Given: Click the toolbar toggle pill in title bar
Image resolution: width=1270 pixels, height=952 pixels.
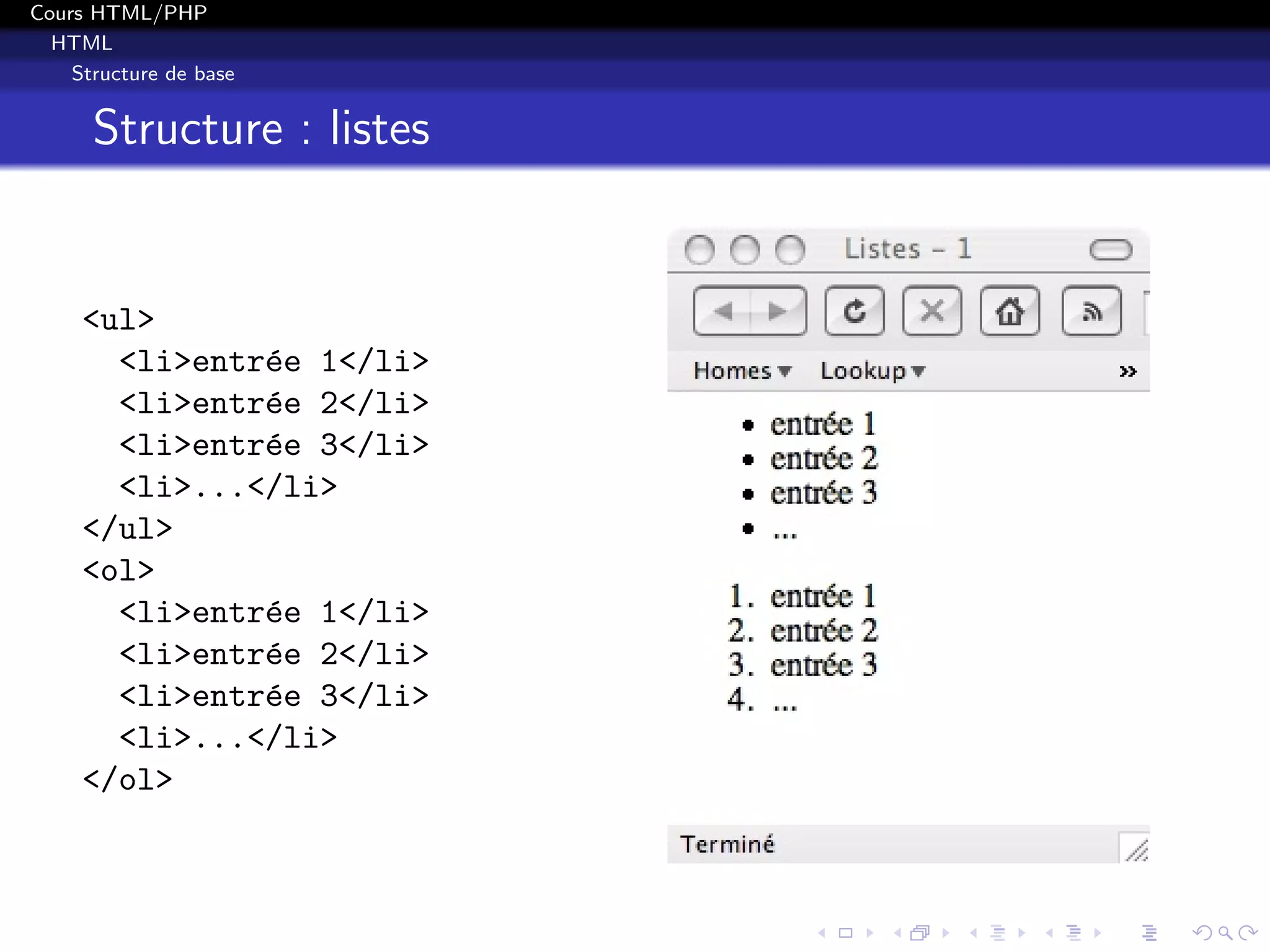Looking at the screenshot, I should pyautogui.click(x=1111, y=250).
